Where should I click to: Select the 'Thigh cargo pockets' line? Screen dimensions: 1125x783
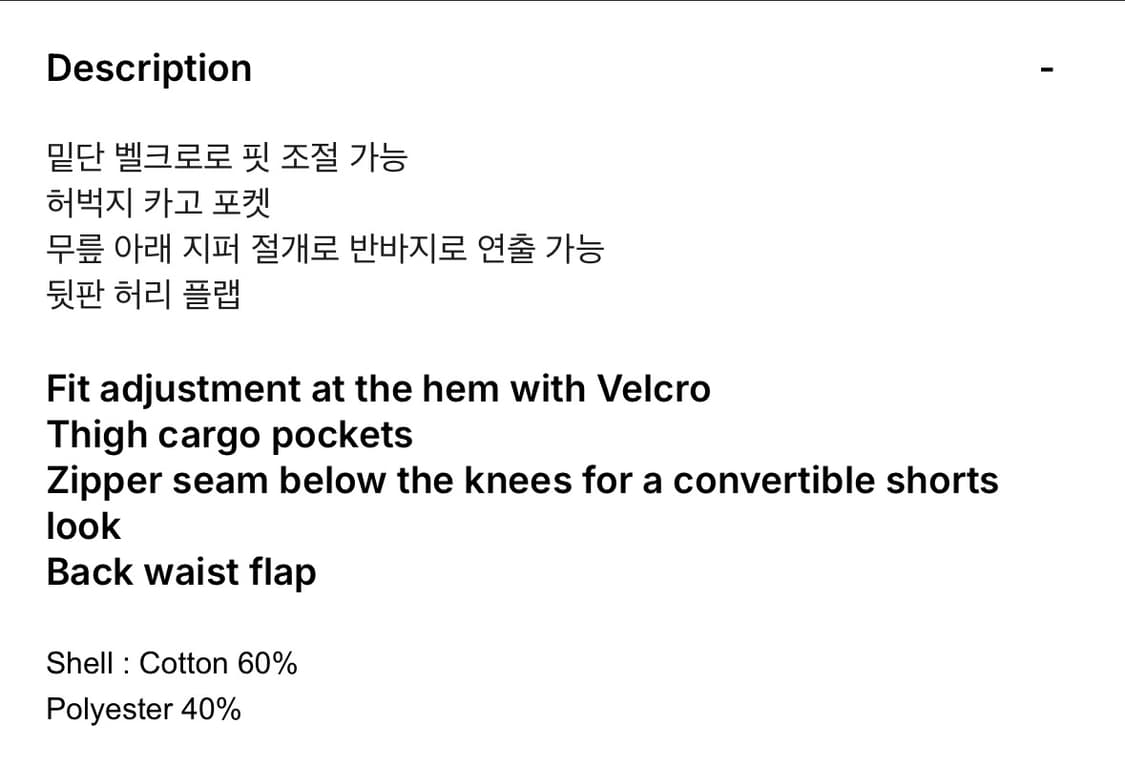(x=229, y=434)
